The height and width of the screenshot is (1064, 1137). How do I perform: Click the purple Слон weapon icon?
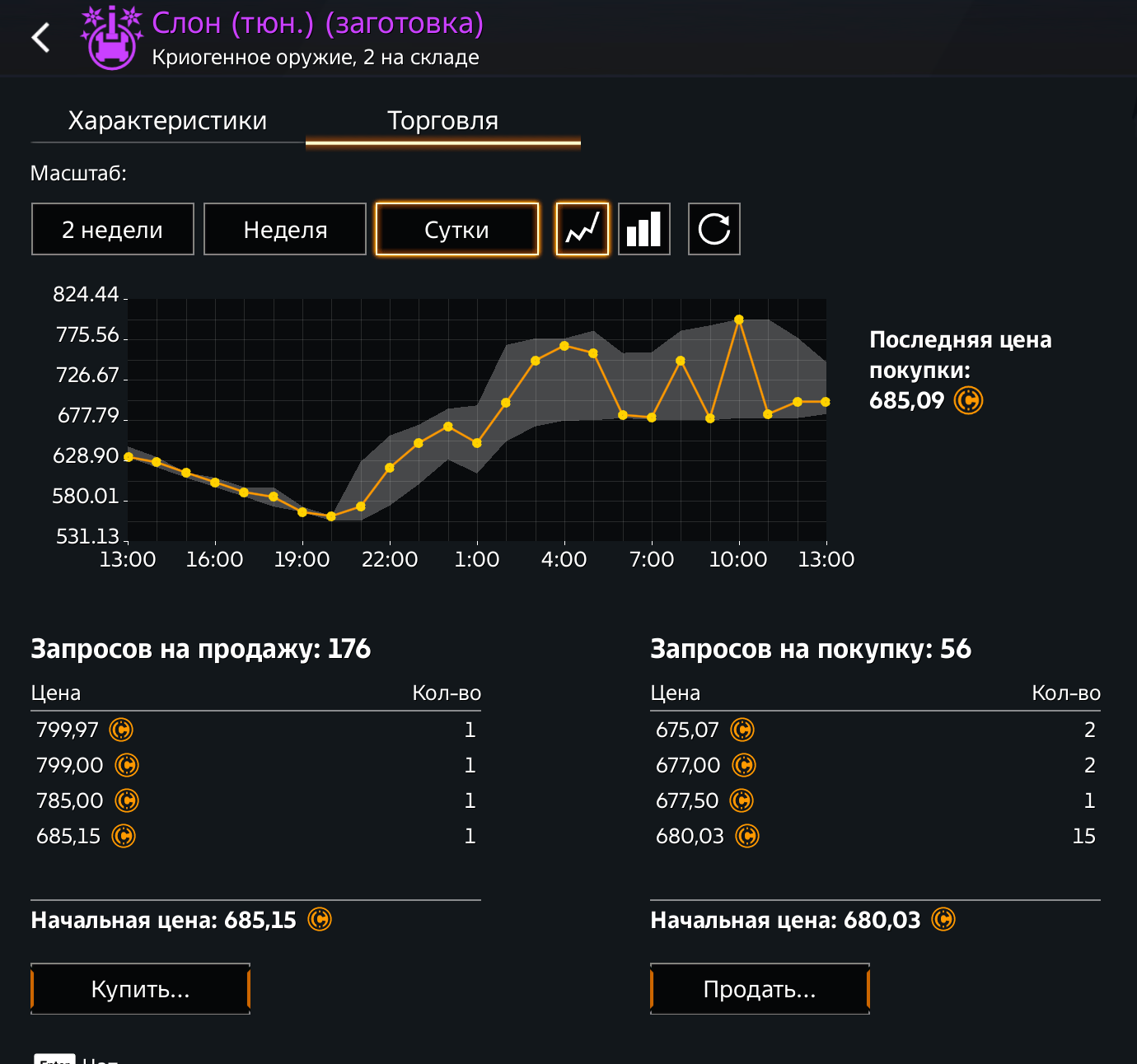[112, 39]
